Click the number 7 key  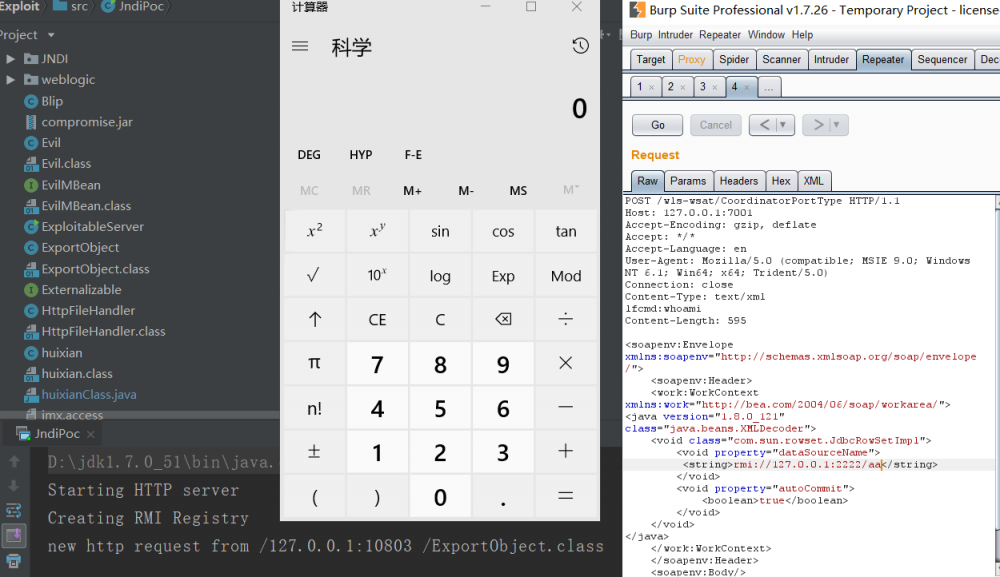377,363
